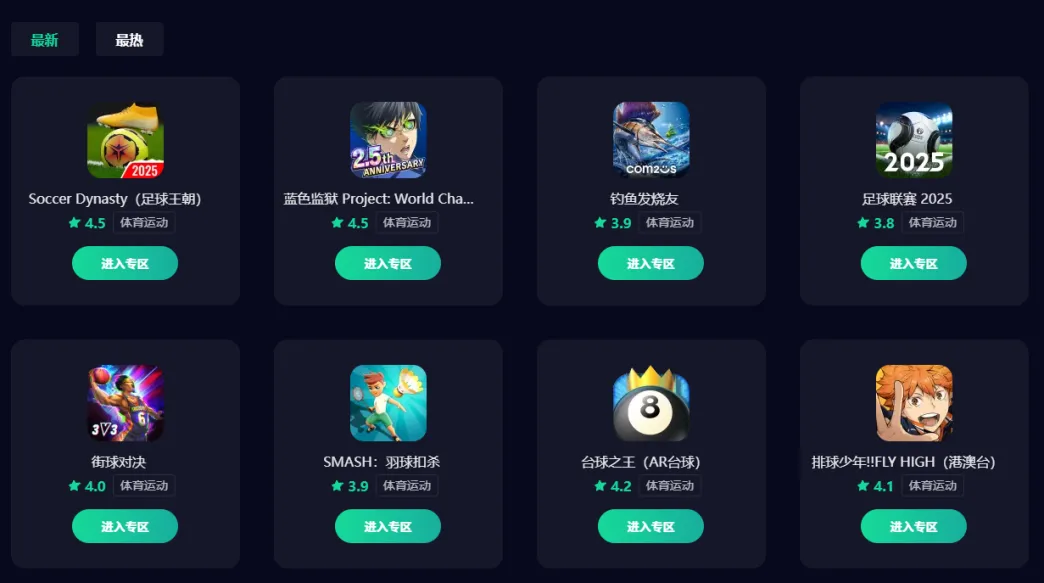Open the SMASH badminton game icon
Viewport: 1044px width, 583px height.
(388, 403)
